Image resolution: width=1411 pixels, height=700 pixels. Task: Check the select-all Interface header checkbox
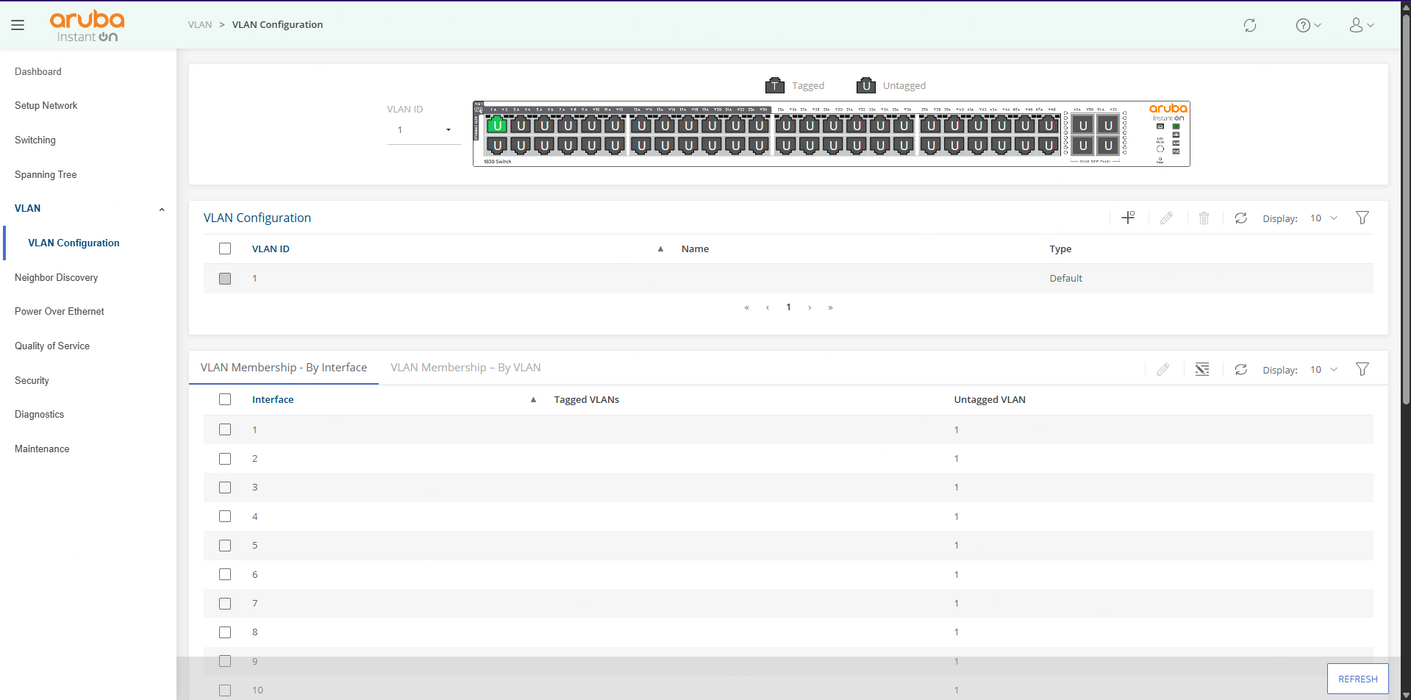click(225, 399)
